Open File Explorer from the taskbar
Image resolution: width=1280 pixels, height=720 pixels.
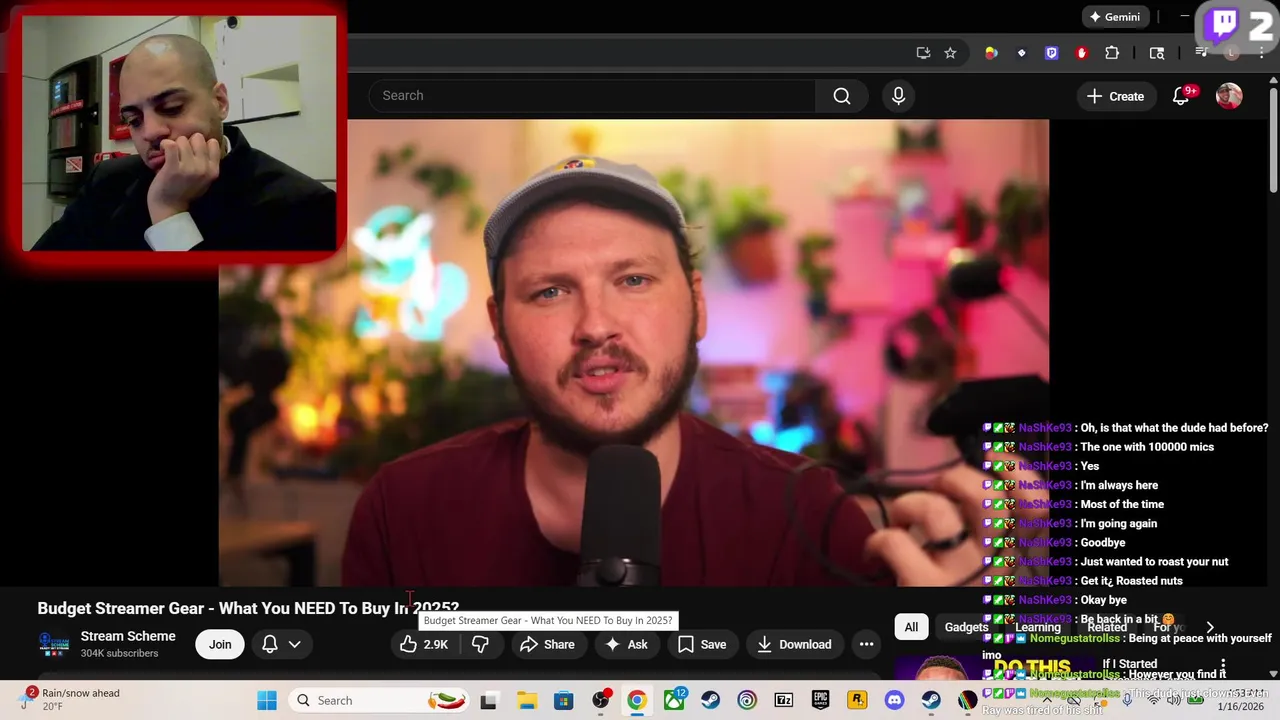[x=527, y=701]
